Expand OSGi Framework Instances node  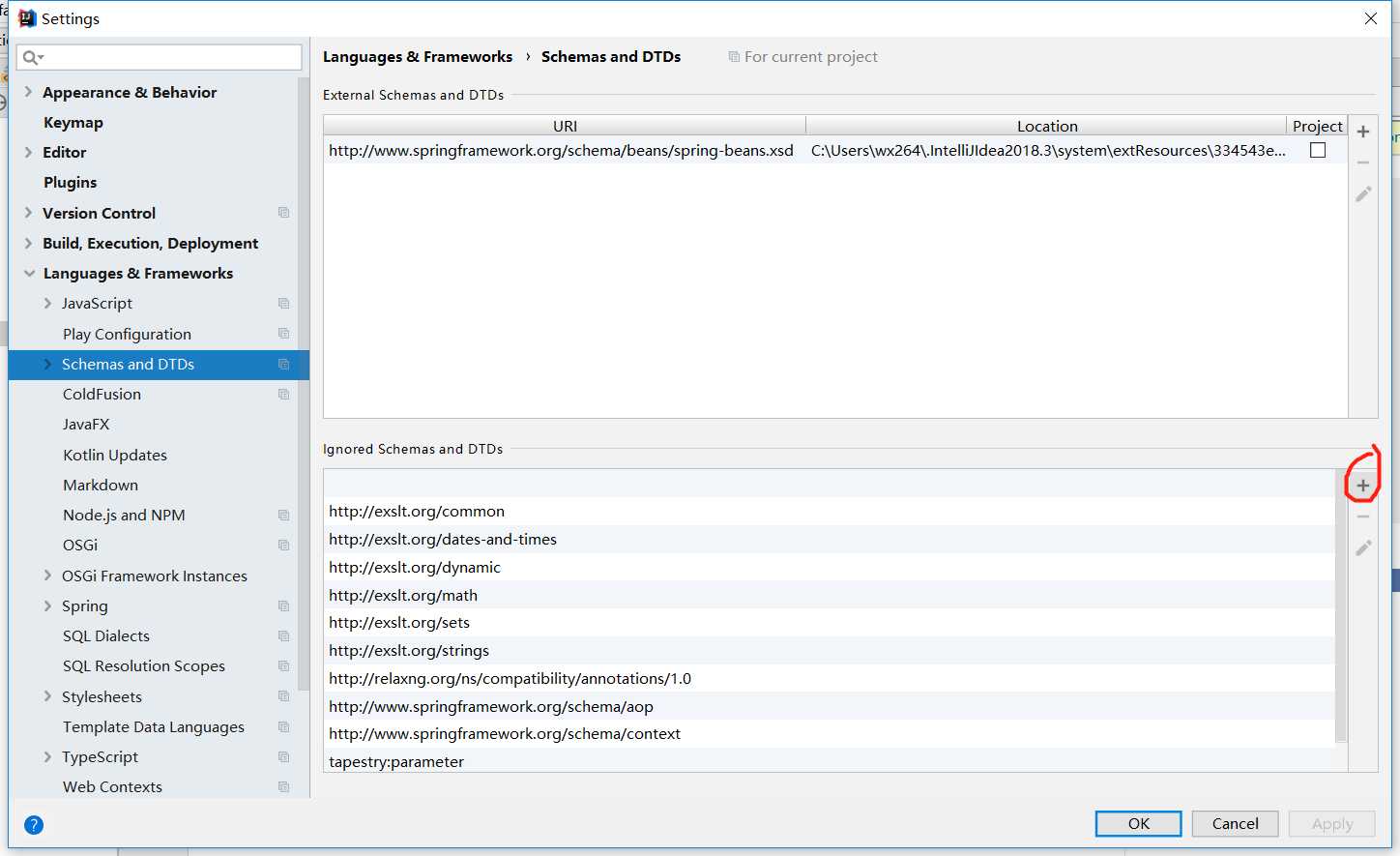point(47,576)
